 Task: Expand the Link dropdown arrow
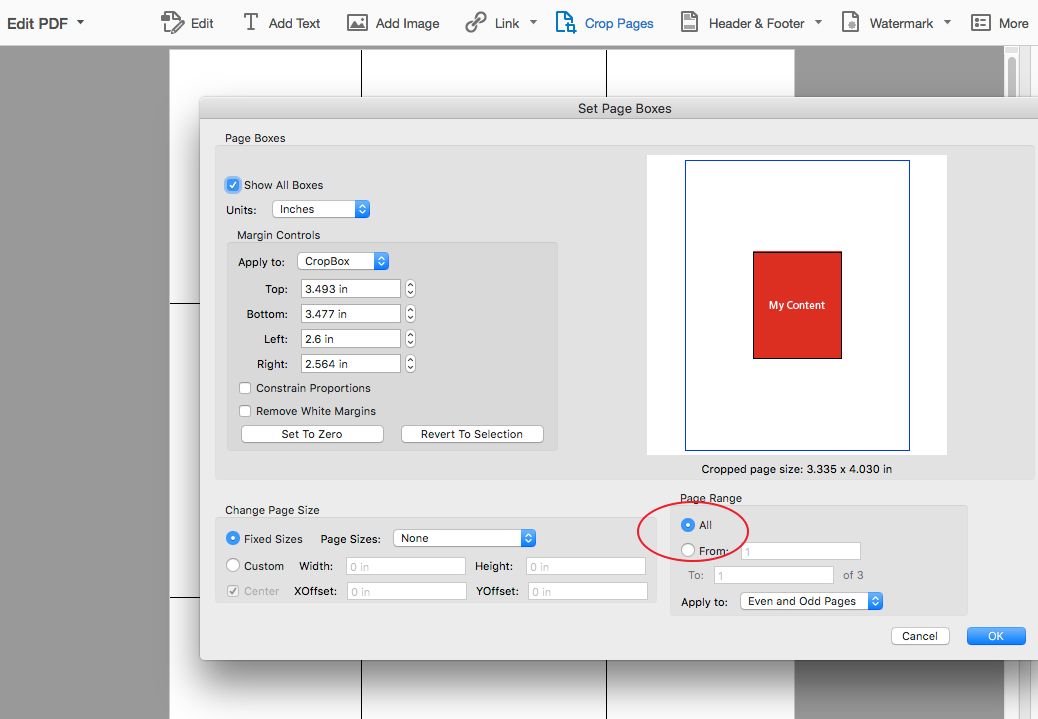click(533, 23)
